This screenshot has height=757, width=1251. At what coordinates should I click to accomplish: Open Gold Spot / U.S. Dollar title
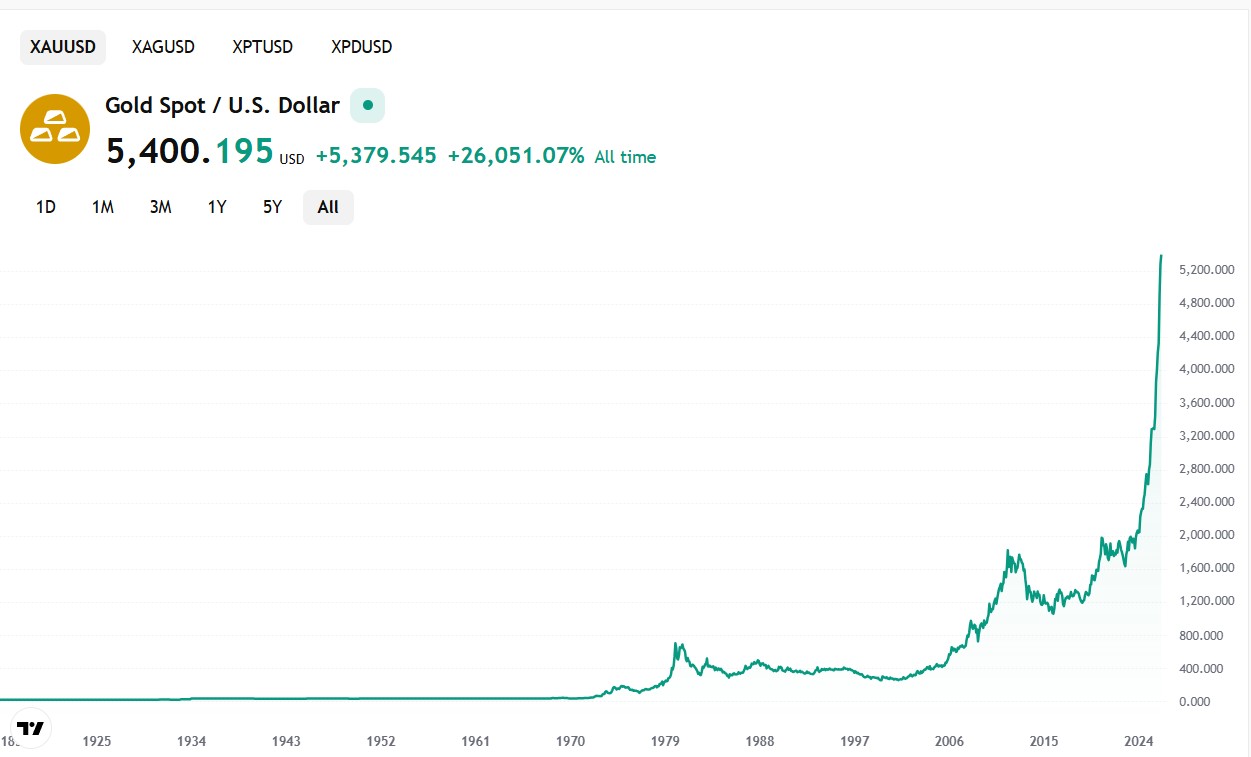[222, 105]
